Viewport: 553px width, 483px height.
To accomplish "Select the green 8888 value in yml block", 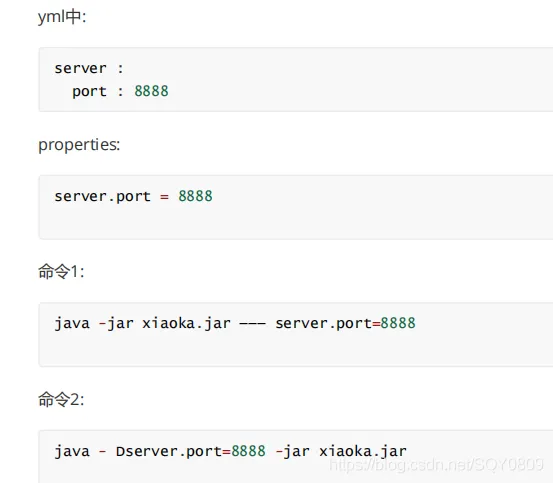I will (x=151, y=91).
